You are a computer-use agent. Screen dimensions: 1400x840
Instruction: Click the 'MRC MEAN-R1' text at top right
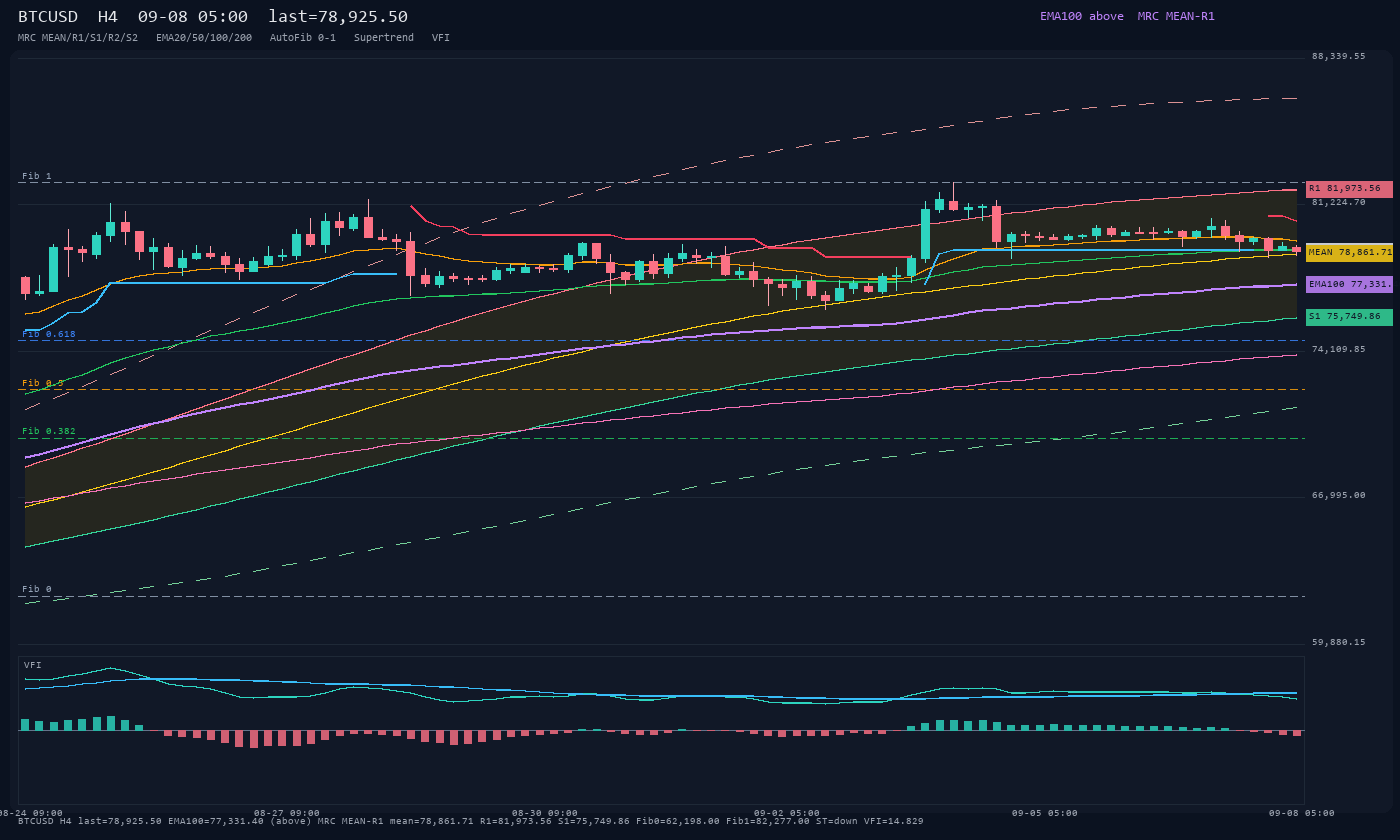pos(1176,16)
